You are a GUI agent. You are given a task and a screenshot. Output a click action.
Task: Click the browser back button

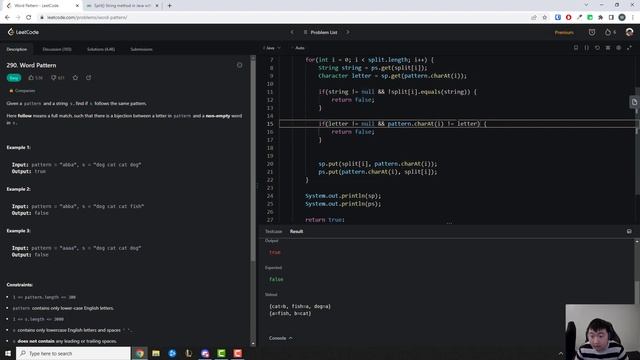pos(7,18)
